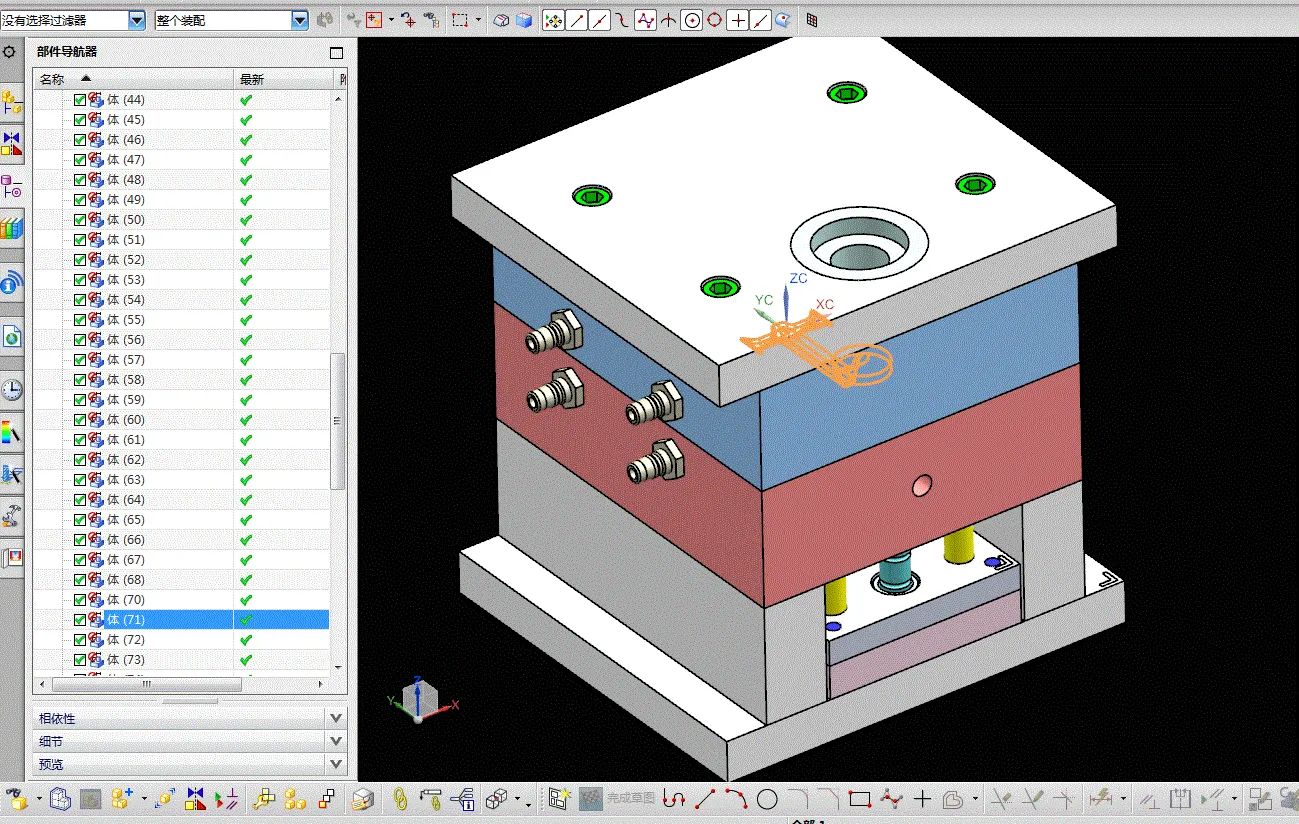Uncheck the checkbox for 体 (47)
The height and width of the screenshot is (824, 1299).
(80, 160)
